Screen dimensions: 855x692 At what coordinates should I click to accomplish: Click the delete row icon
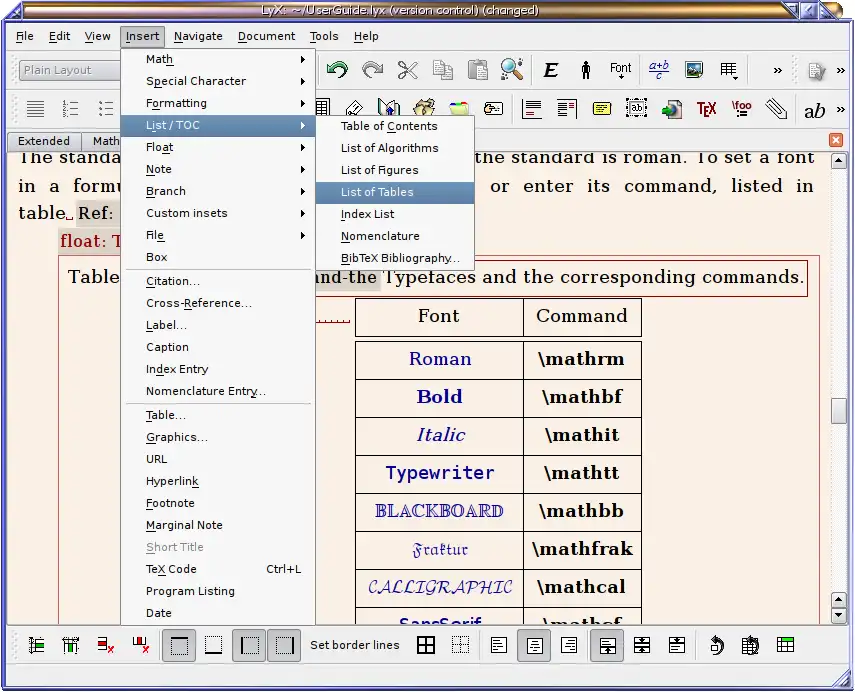coord(106,645)
